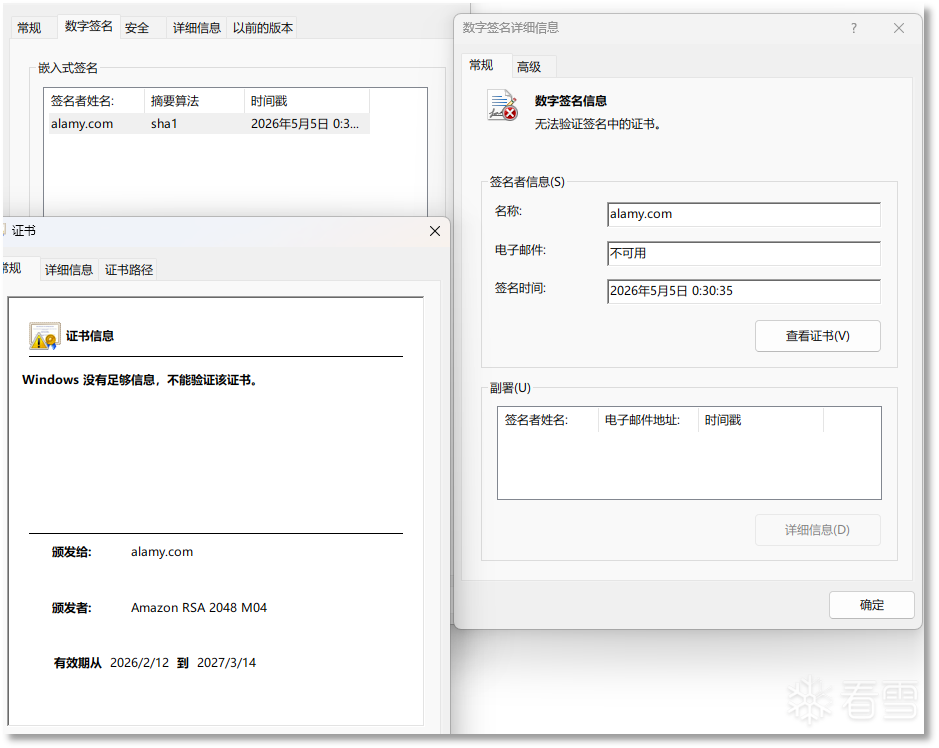The width and height of the screenshot is (939, 748).
Task: Click the sha1 digest algorithm cell
Action: point(164,124)
